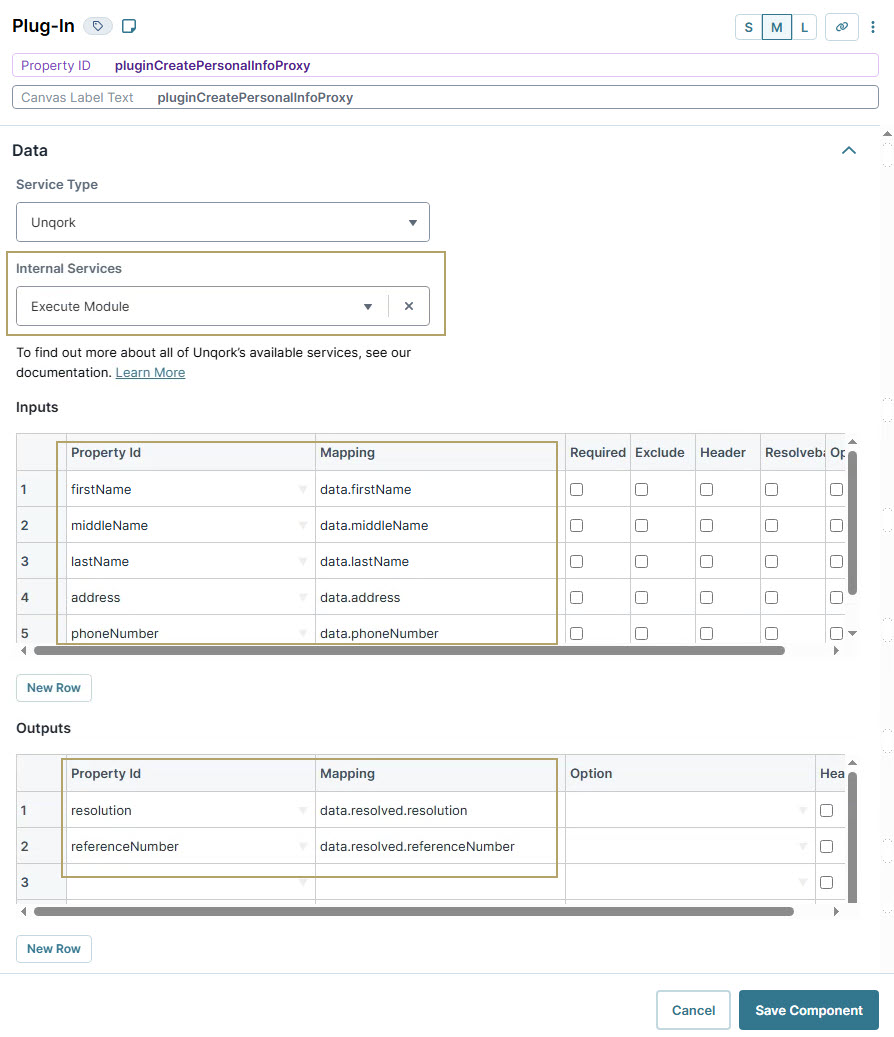Collapse the Data section with the chevron
This screenshot has width=894, height=1037.
point(848,150)
